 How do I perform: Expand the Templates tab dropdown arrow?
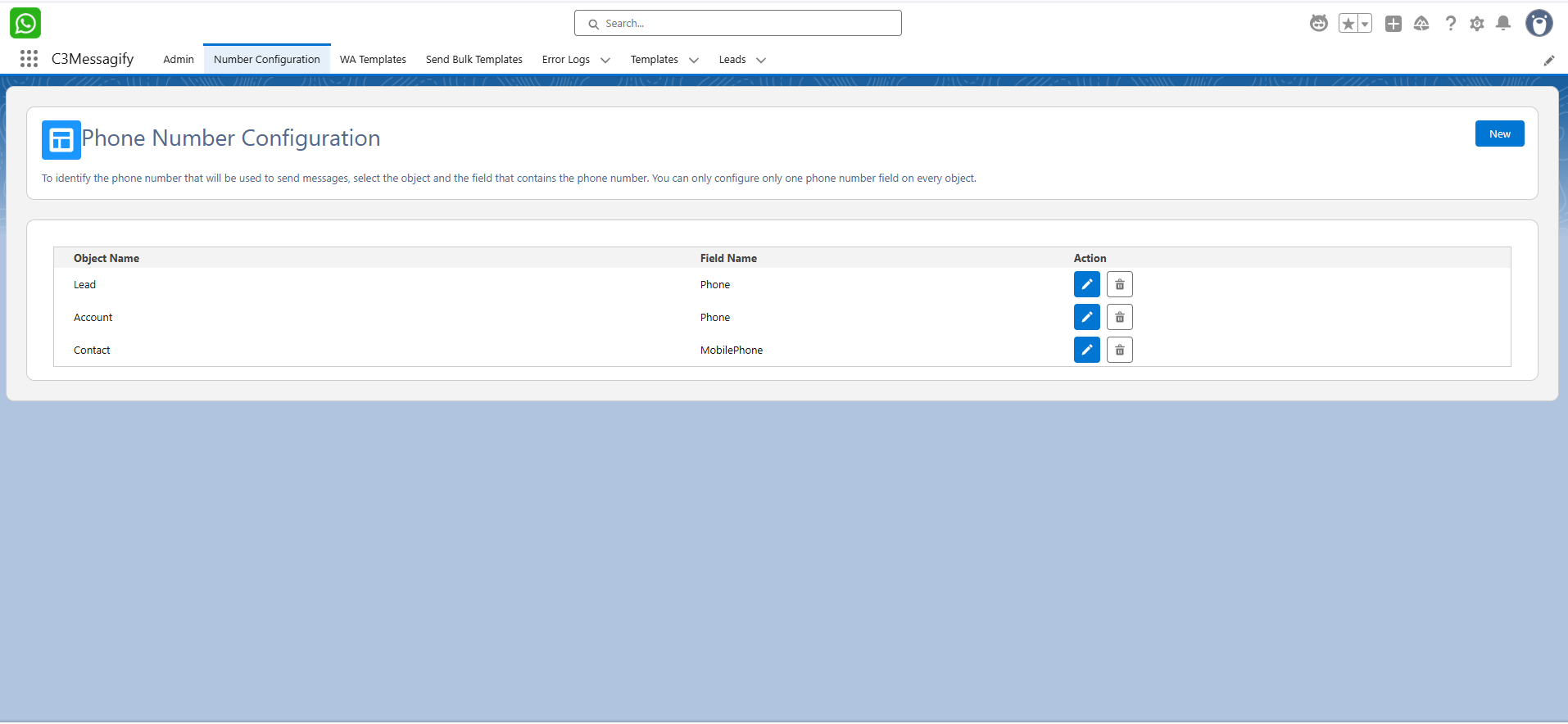(x=694, y=60)
